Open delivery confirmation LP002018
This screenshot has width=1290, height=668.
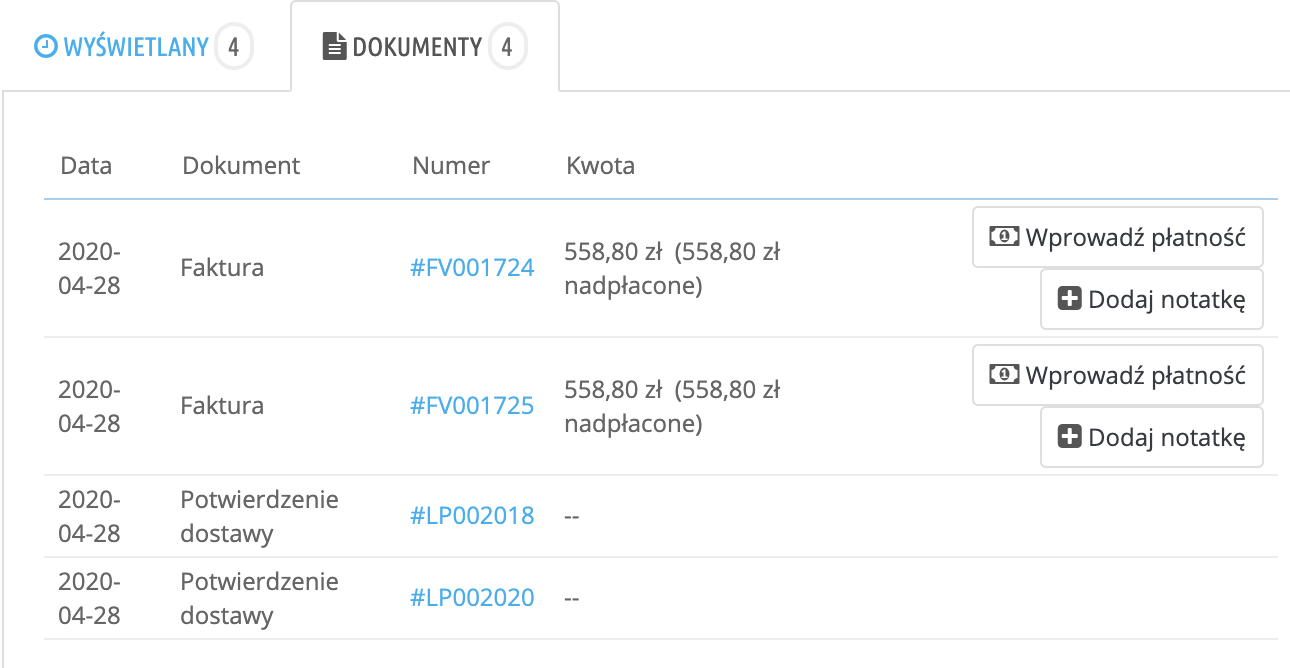(472, 515)
